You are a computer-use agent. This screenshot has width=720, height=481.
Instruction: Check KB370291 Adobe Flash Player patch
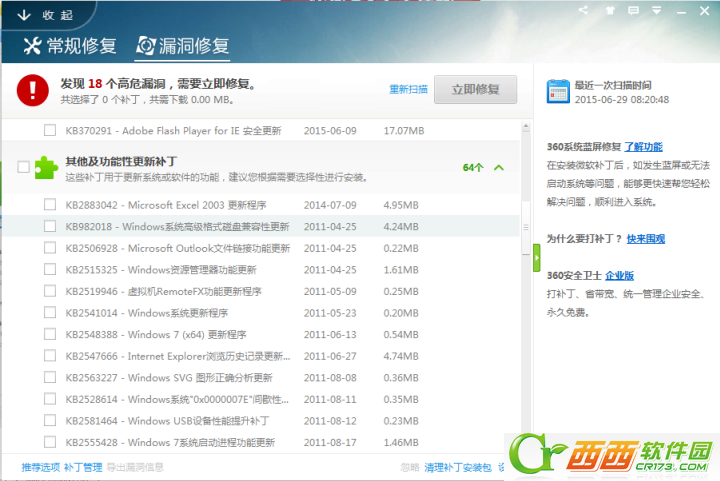50,130
